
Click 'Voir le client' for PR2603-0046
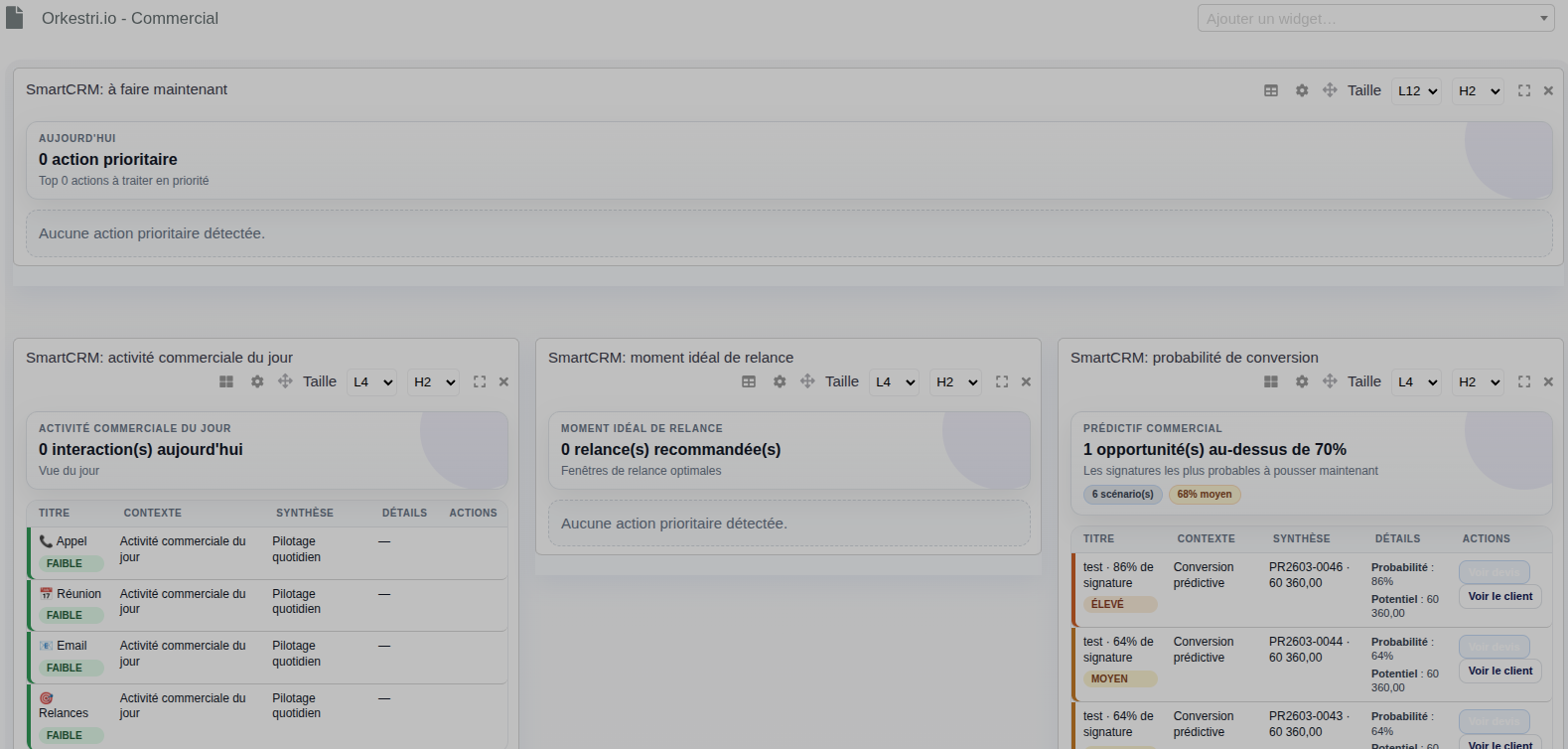[x=1500, y=597]
